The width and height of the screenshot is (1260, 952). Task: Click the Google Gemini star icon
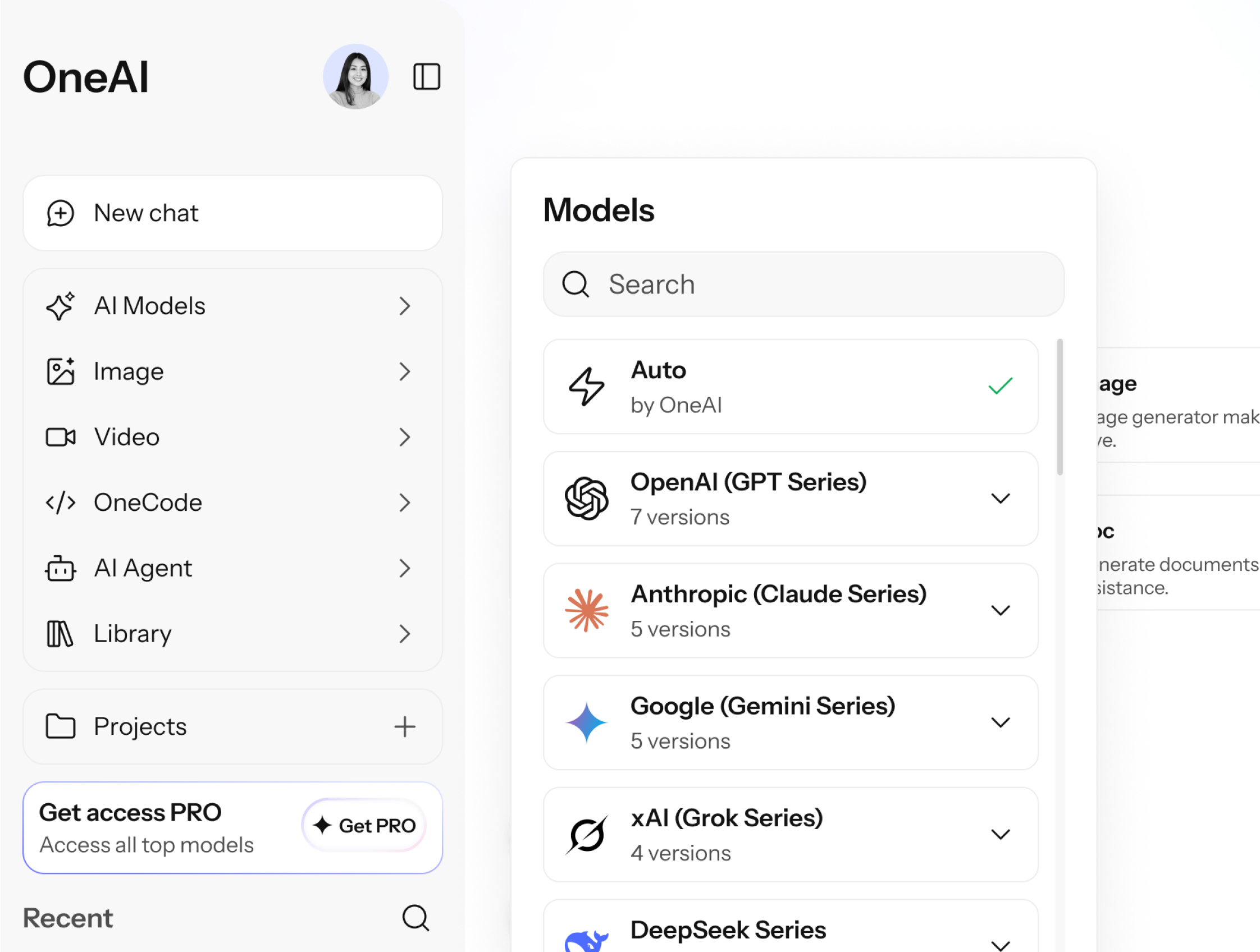pyautogui.click(x=587, y=722)
